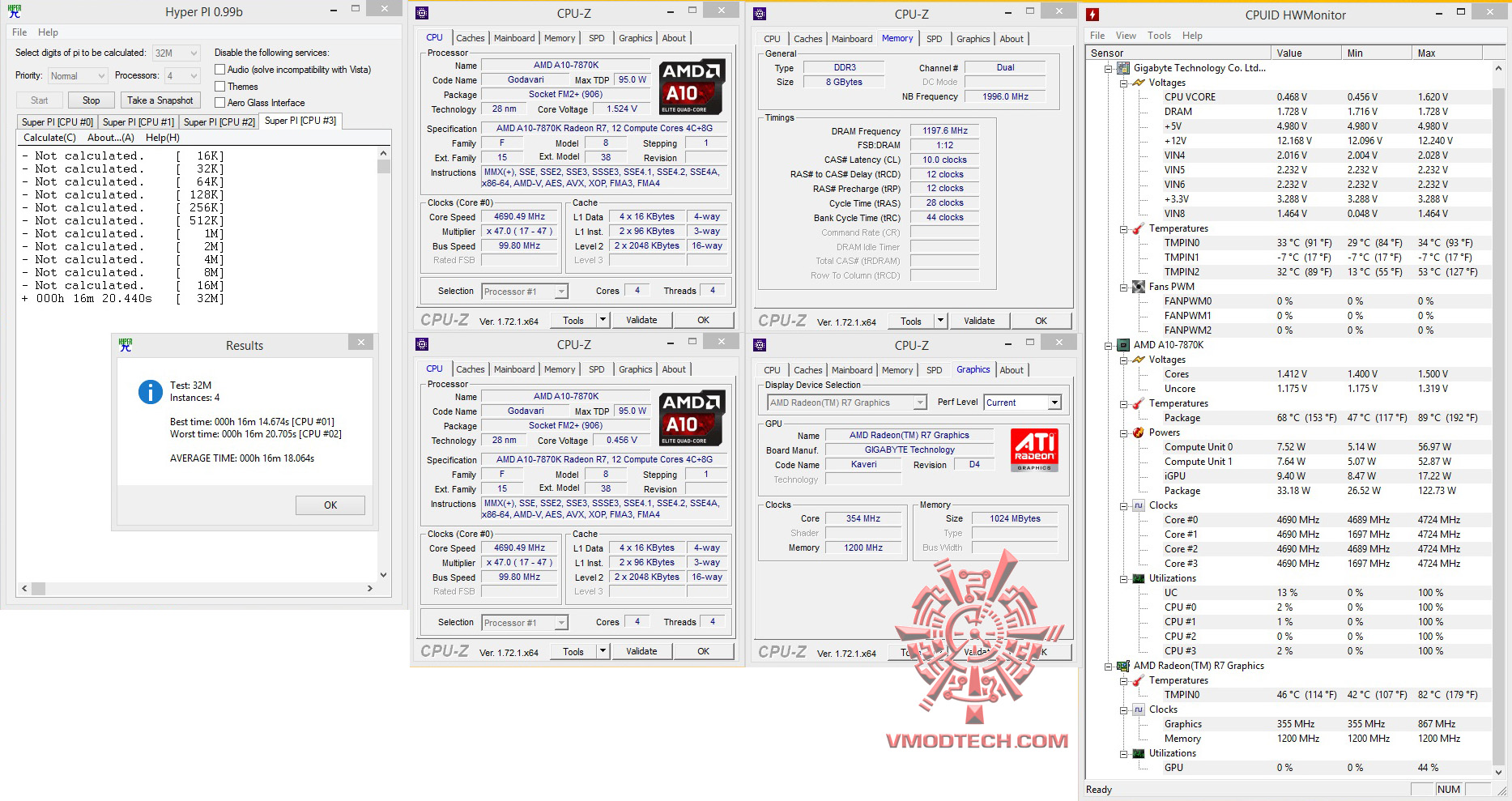Click the Voltages icon under AMD A10-7870K

tap(1138, 360)
